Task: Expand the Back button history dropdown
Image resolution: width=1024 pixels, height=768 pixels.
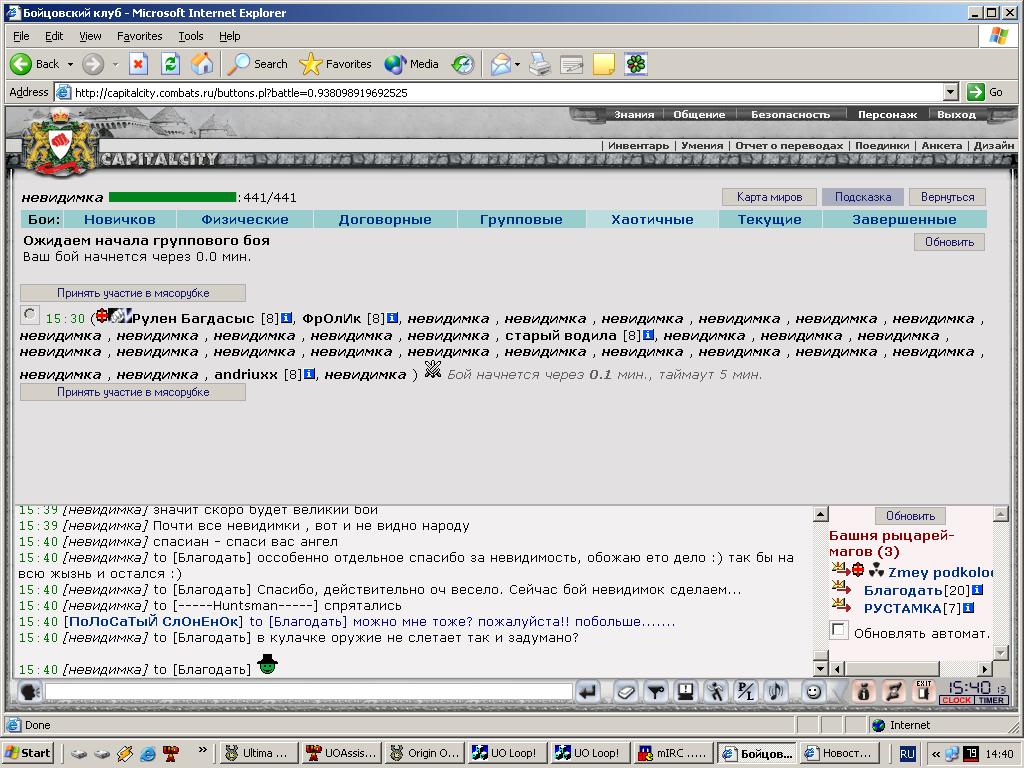Action: [x=71, y=64]
